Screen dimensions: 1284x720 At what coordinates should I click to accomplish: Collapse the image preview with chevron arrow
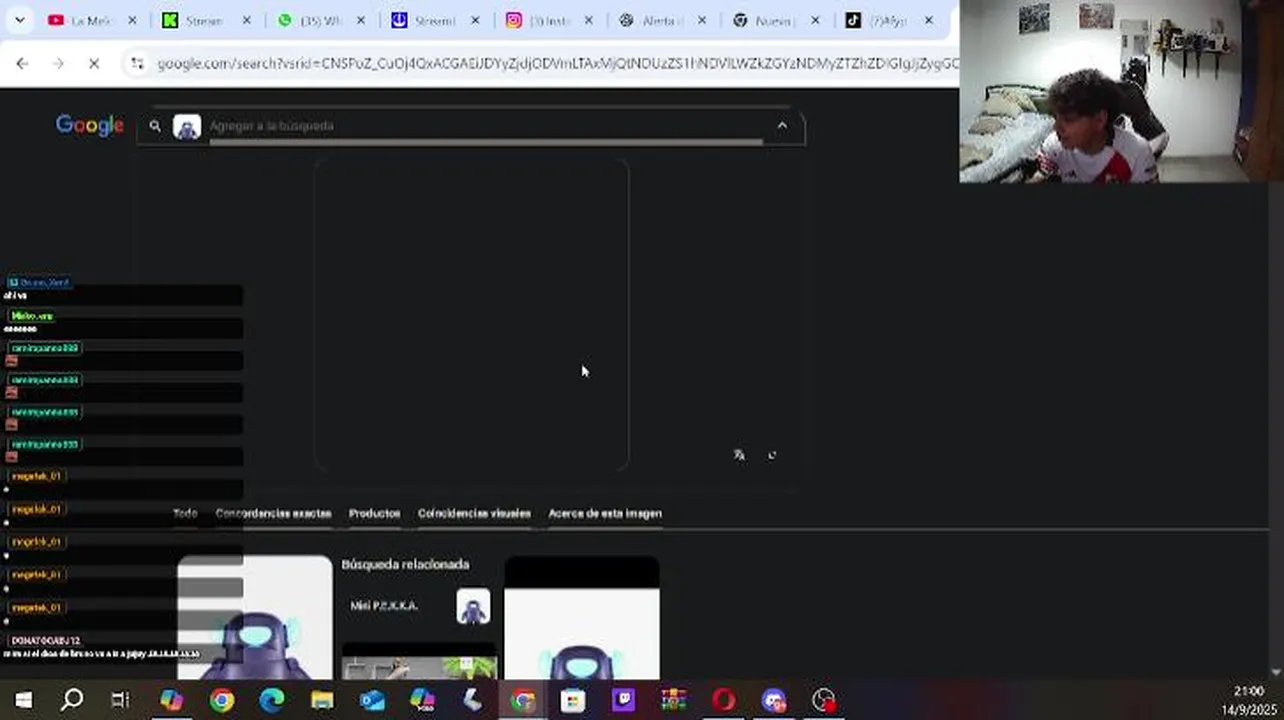point(782,126)
